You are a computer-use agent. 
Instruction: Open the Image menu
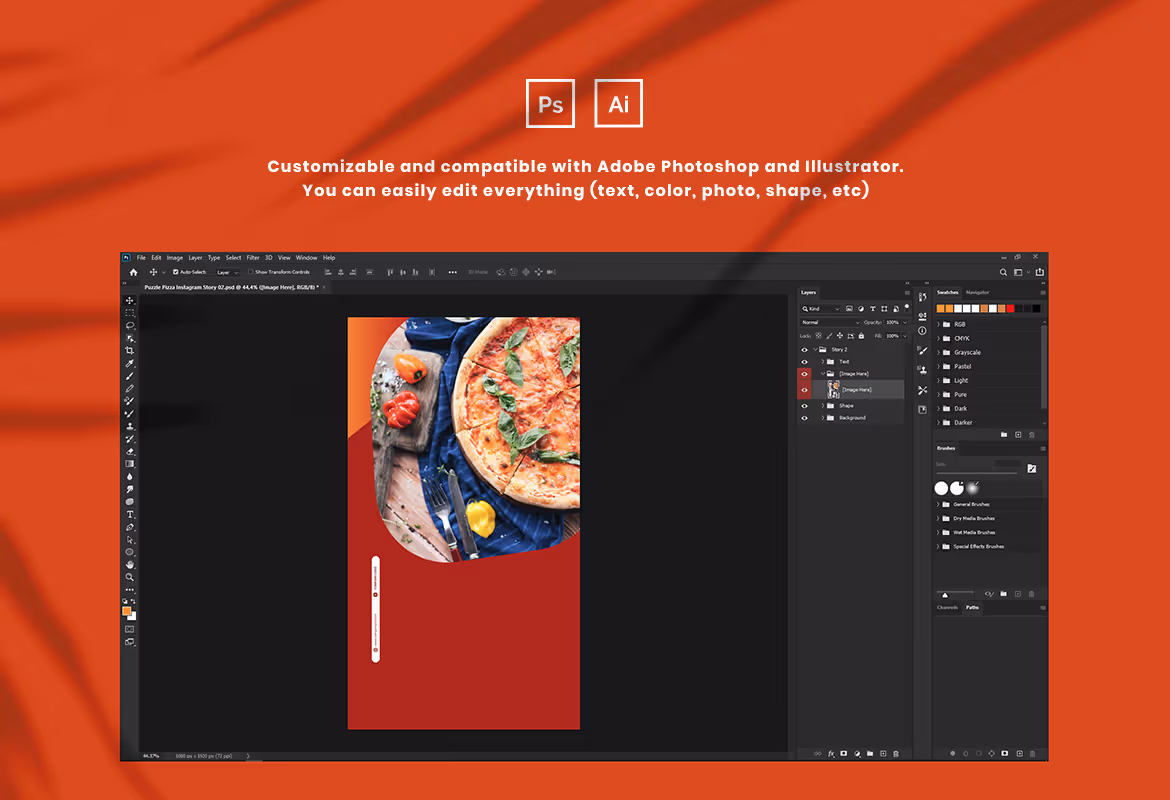pyautogui.click(x=175, y=258)
